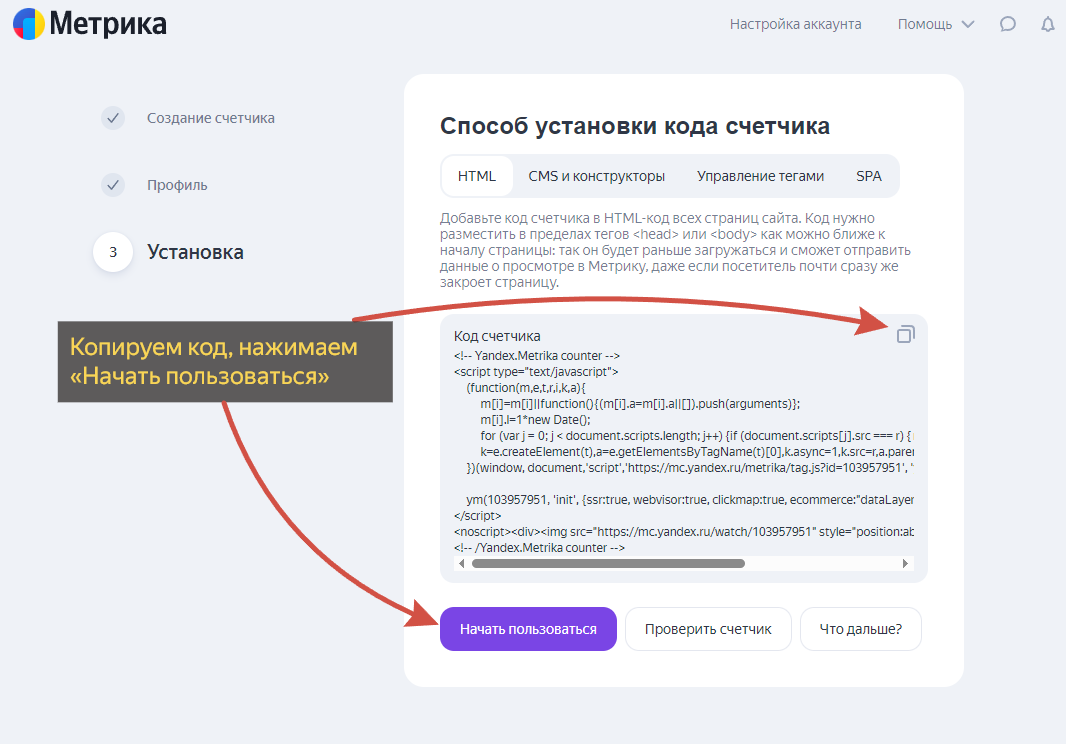
Task: Click the 'k=e.createElement(t)' code line
Action: click(x=696, y=452)
